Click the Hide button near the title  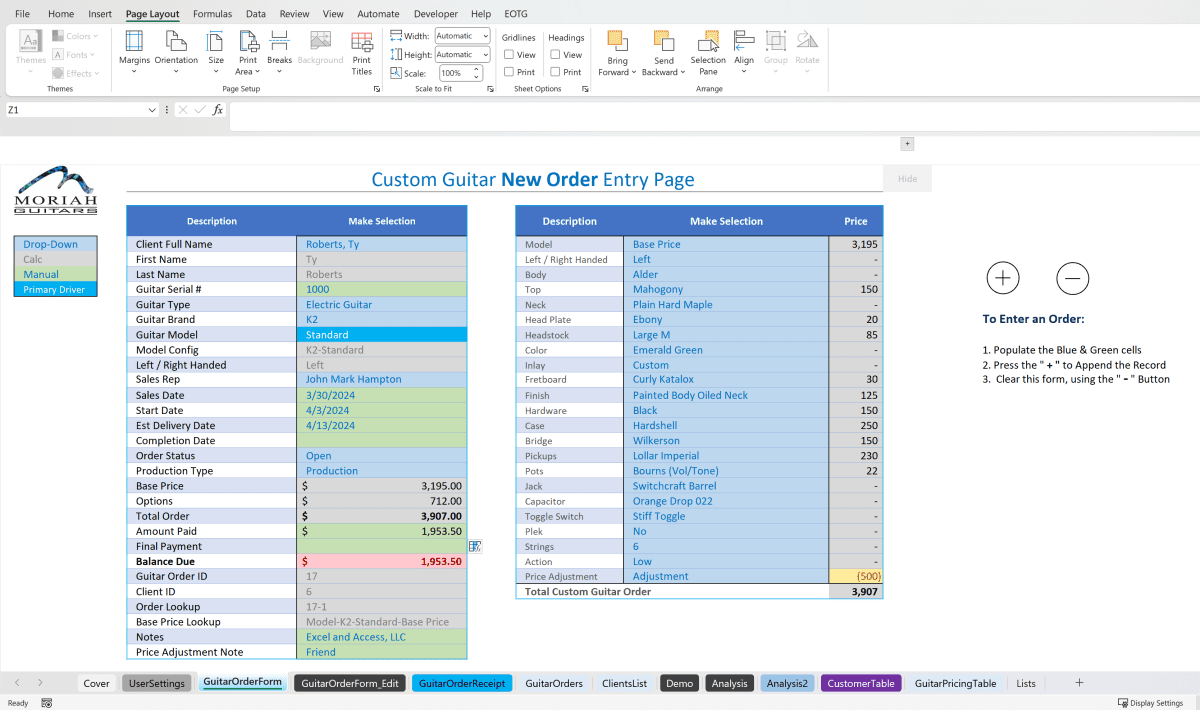906,178
